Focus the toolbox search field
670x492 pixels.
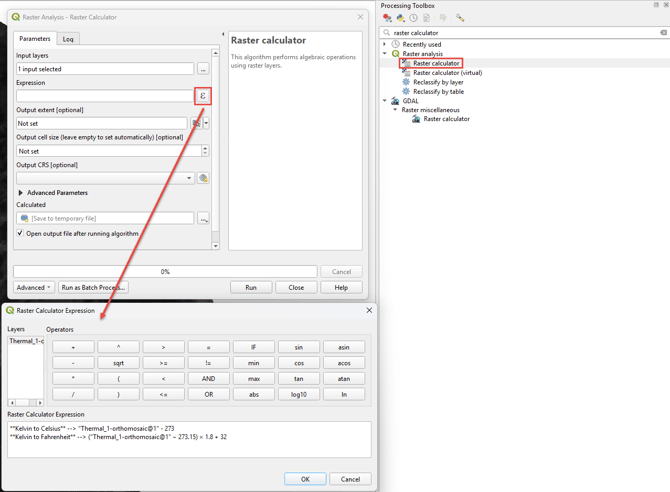[524, 32]
